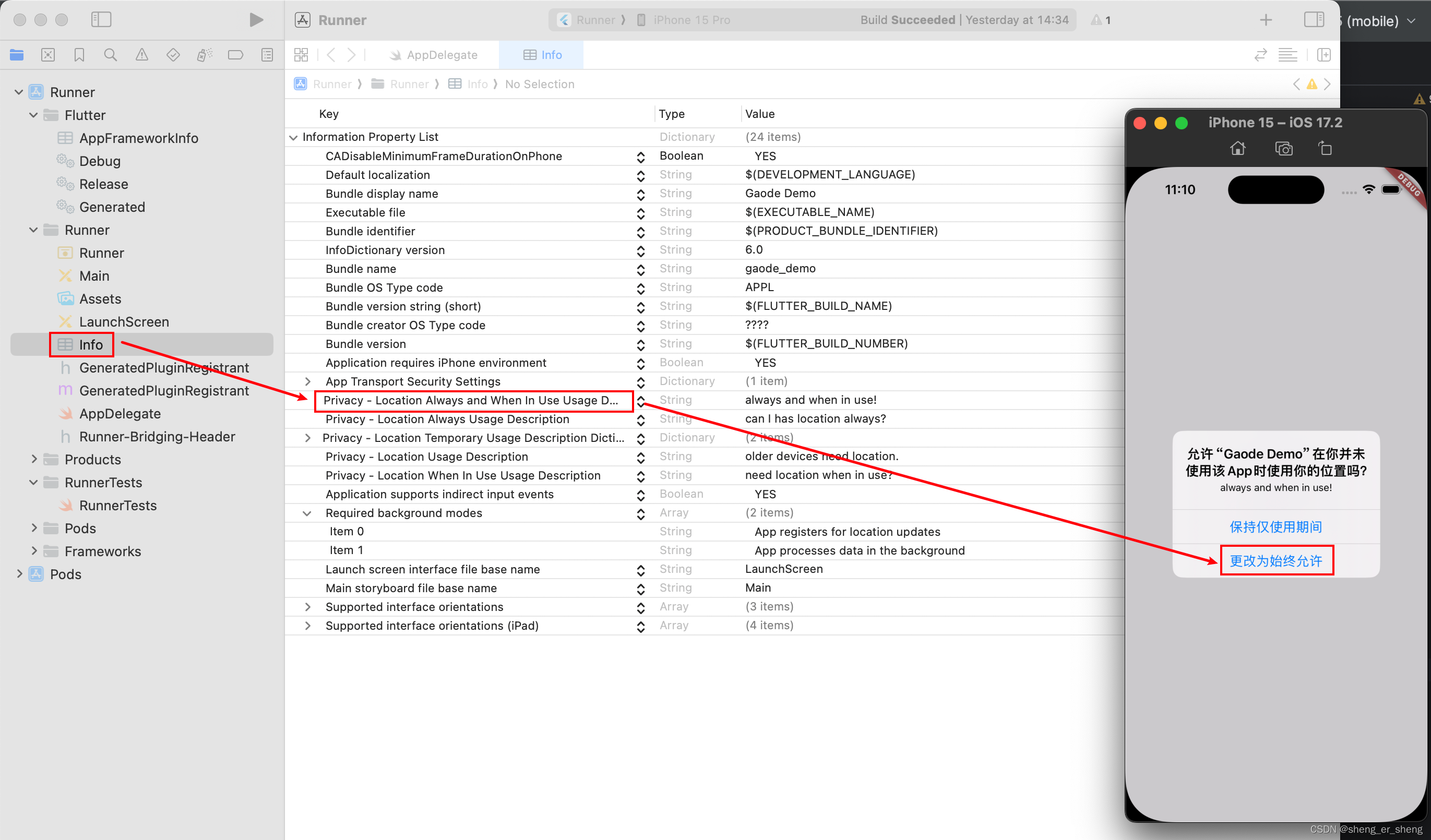Rotate the simulator device icon
The height and width of the screenshot is (840, 1431).
point(1325,149)
